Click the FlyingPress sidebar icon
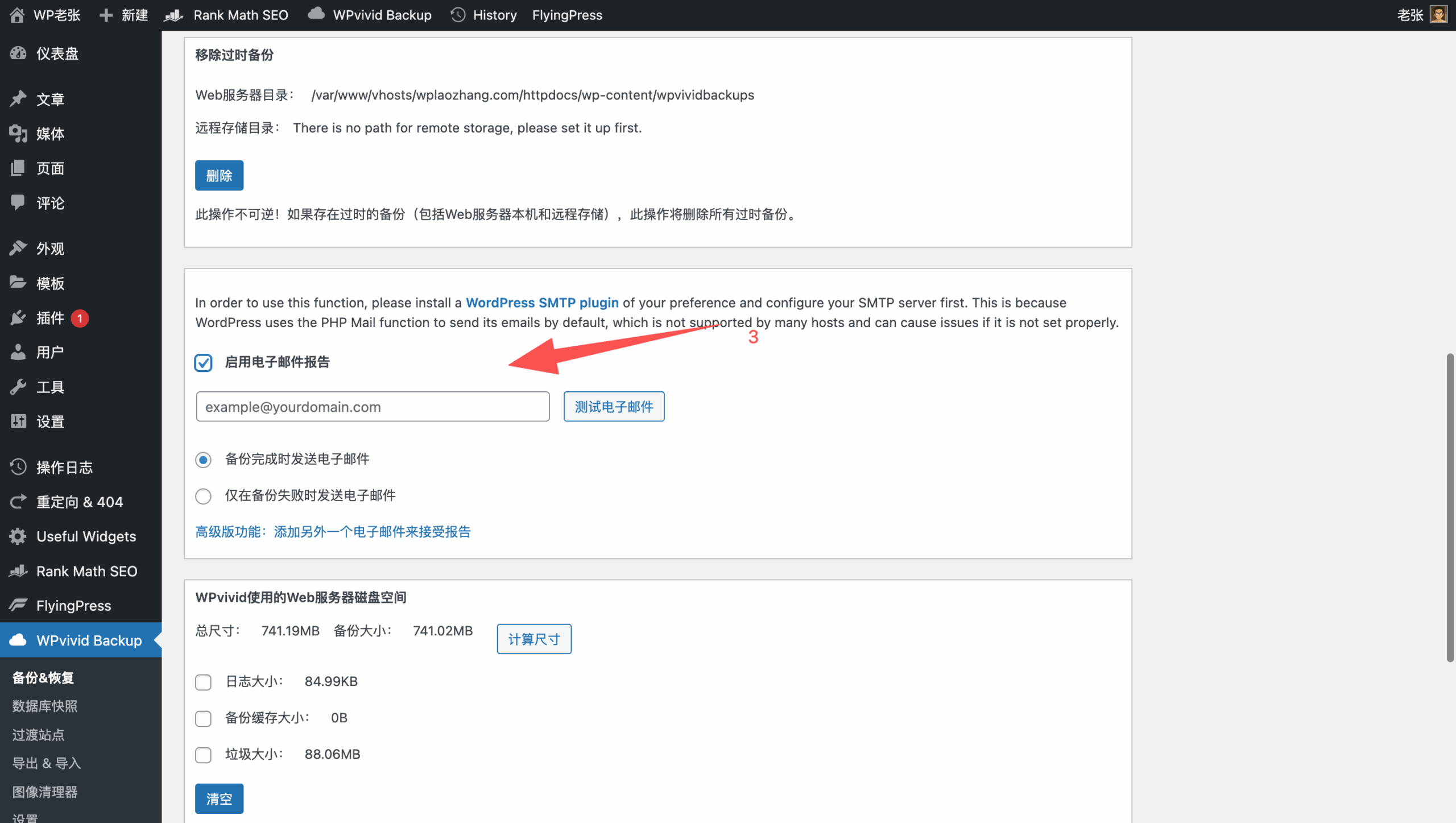Image resolution: width=1456 pixels, height=823 pixels. click(18, 605)
